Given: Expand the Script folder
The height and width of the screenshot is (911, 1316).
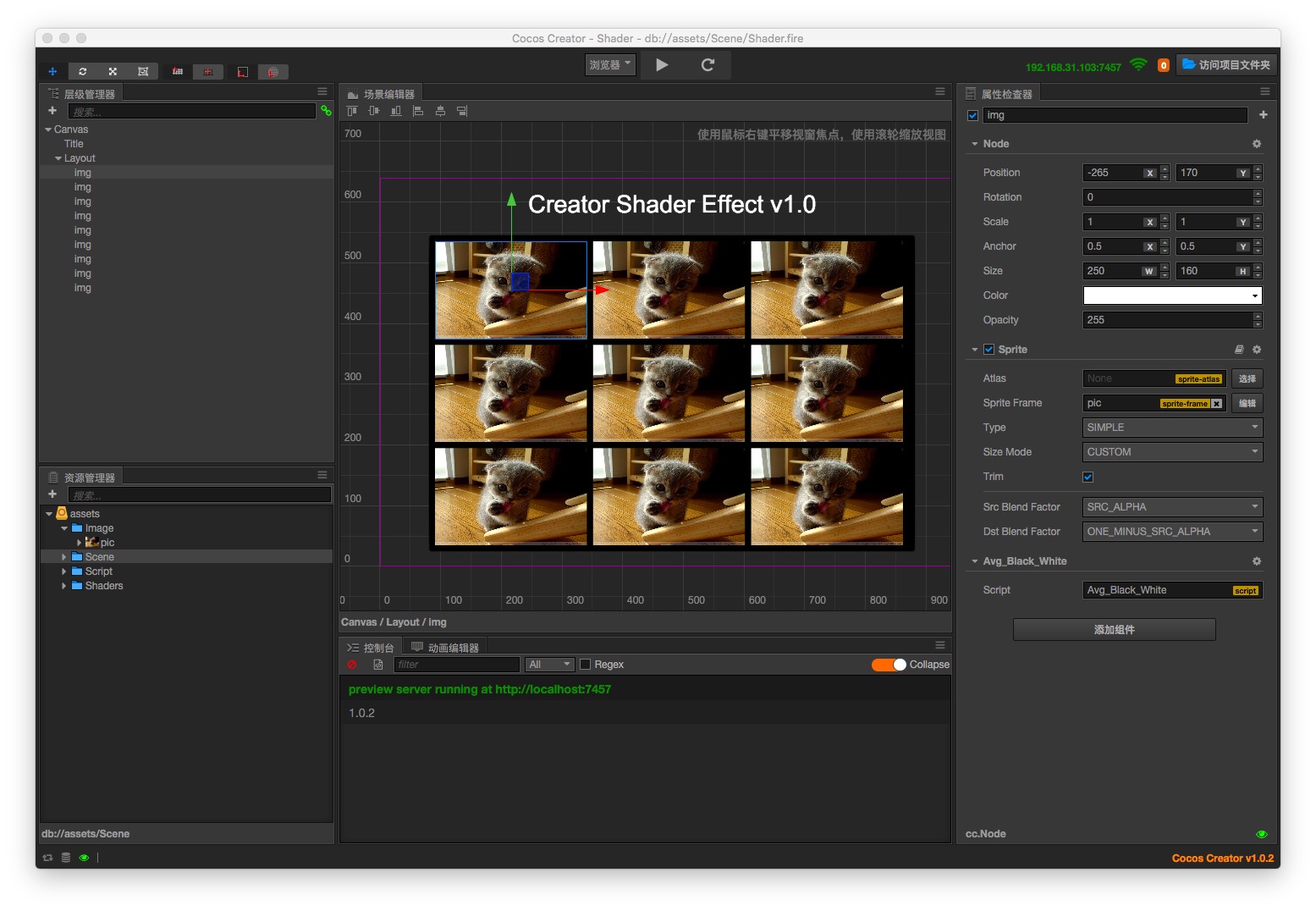Looking at the screenshot, I should 64,571.
